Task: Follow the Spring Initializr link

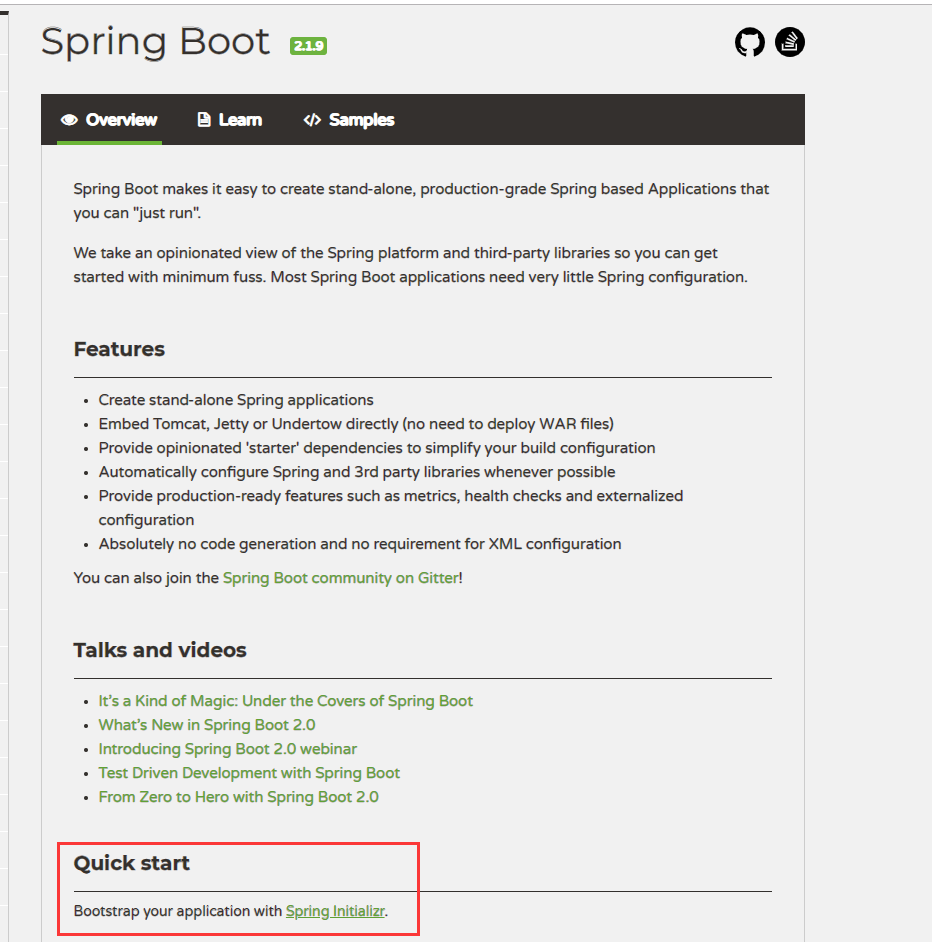Action: point(335,911)
